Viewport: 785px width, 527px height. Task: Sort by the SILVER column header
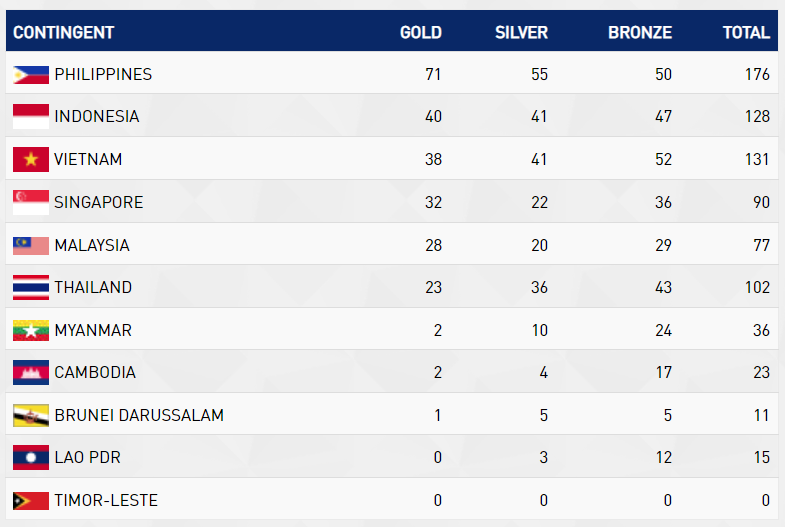click(x=521, y=33)
